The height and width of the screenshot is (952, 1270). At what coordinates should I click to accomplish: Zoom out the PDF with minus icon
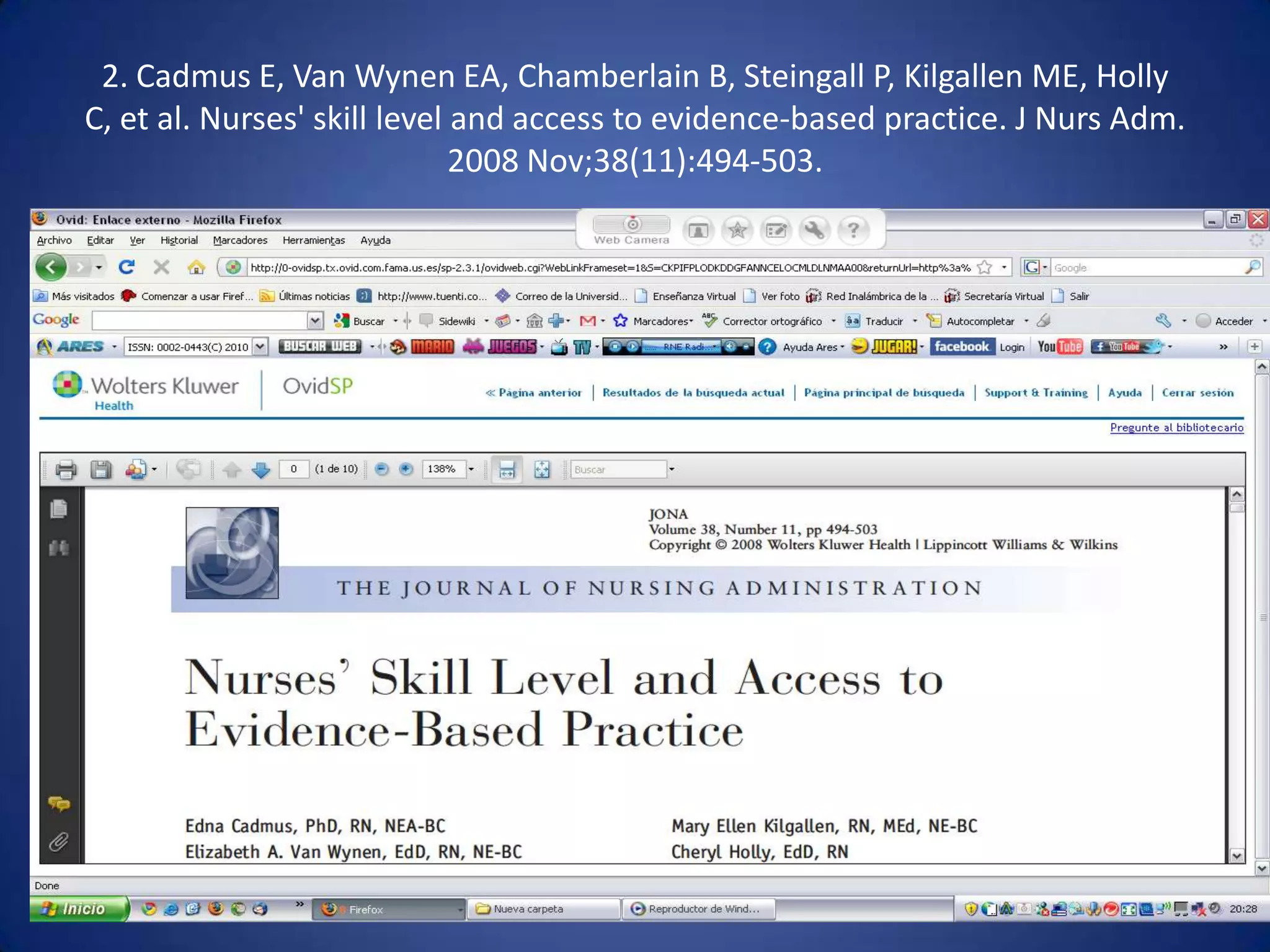coord(382,469)
